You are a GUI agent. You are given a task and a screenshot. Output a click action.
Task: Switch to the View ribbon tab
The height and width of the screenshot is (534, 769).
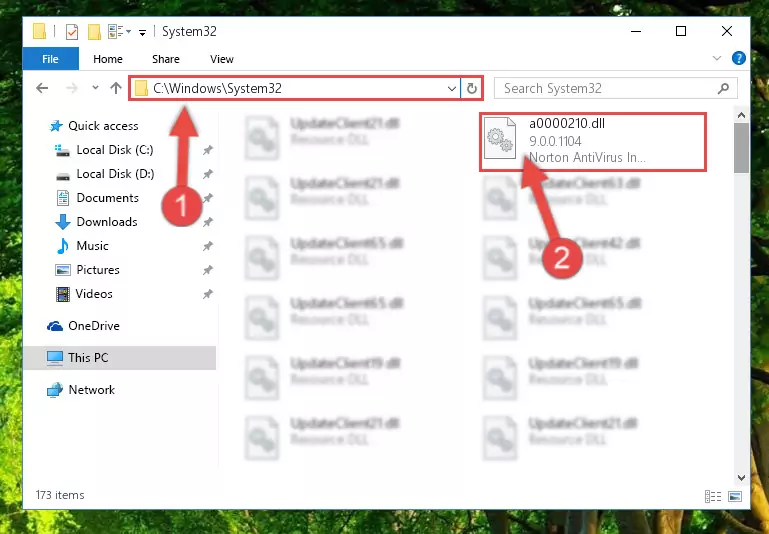click(x=222, y=59)
